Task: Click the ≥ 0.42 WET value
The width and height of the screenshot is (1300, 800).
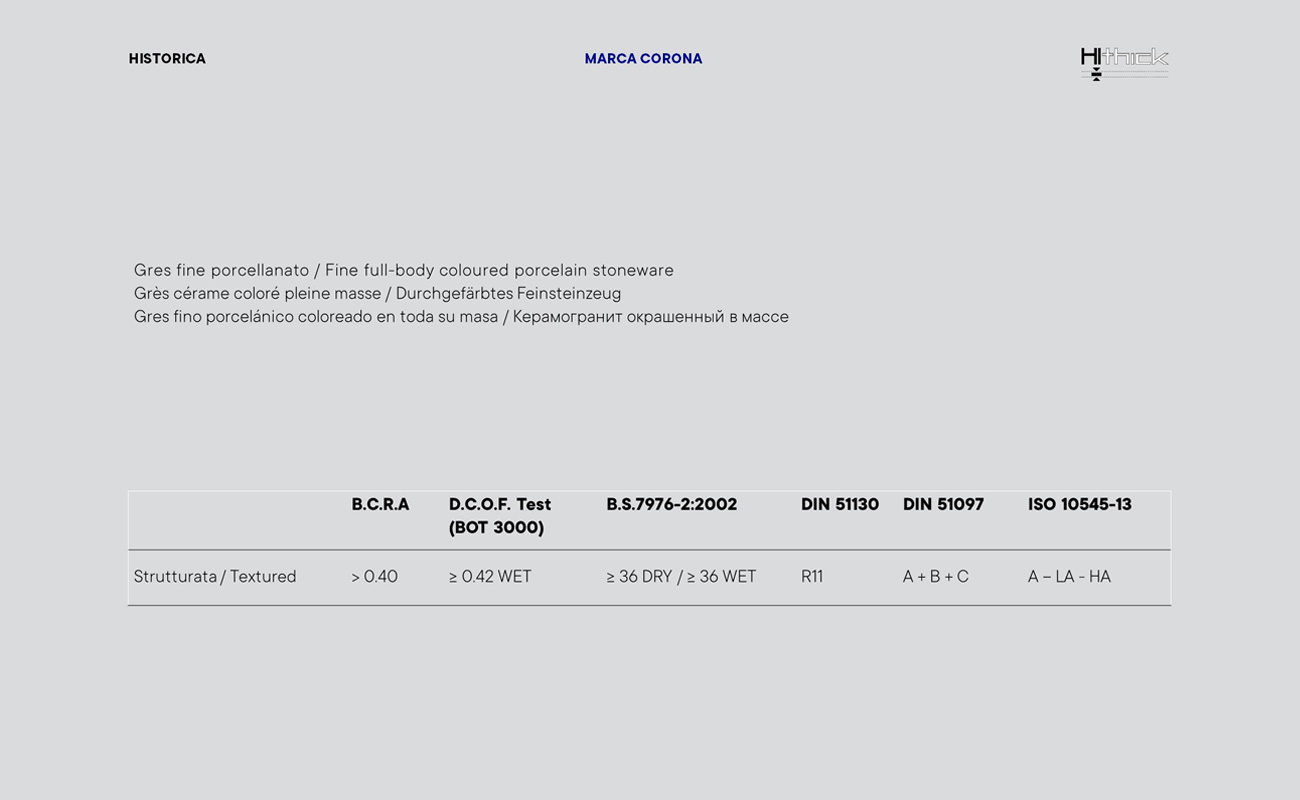Action: (490, 577)
